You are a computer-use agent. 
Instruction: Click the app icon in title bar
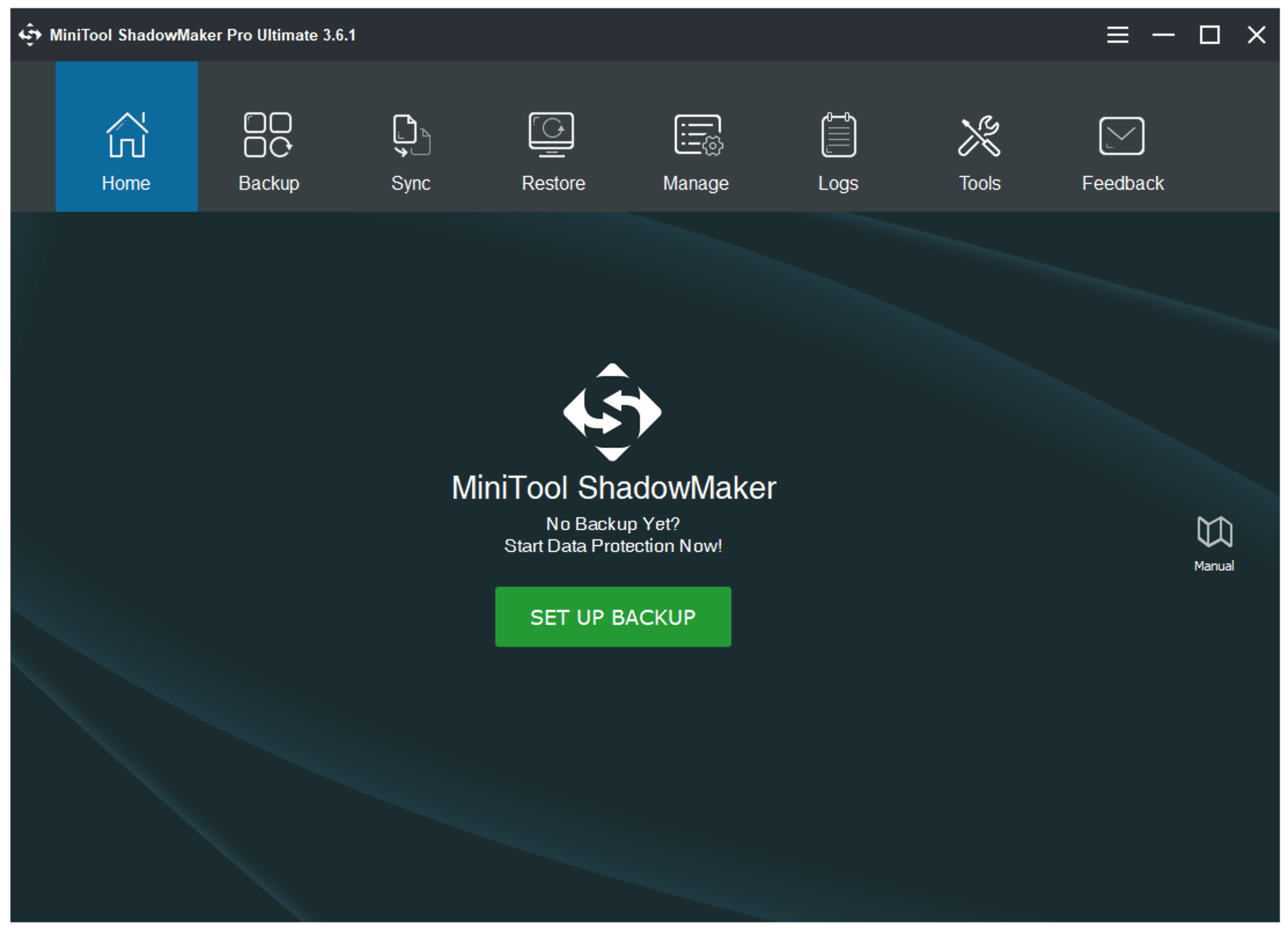click(30, 35)
